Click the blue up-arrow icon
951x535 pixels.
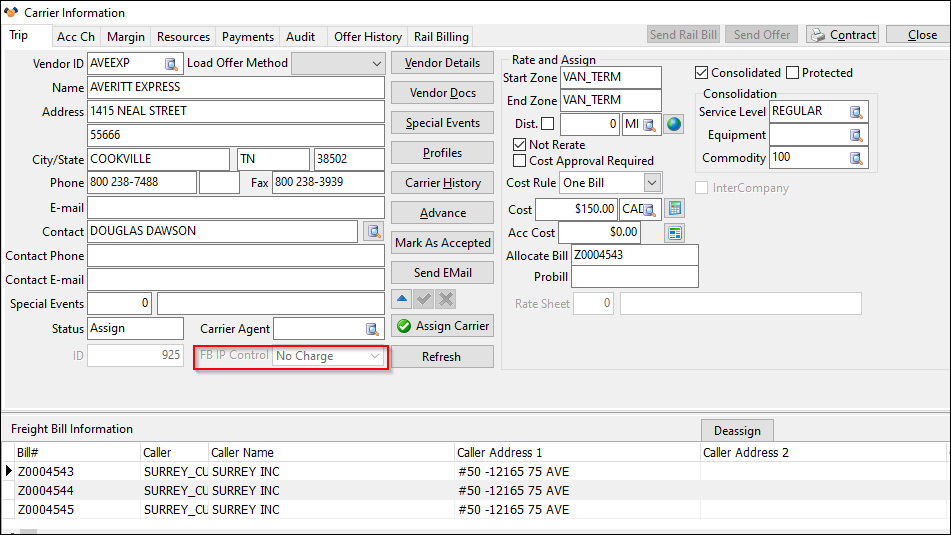[401, 299]
